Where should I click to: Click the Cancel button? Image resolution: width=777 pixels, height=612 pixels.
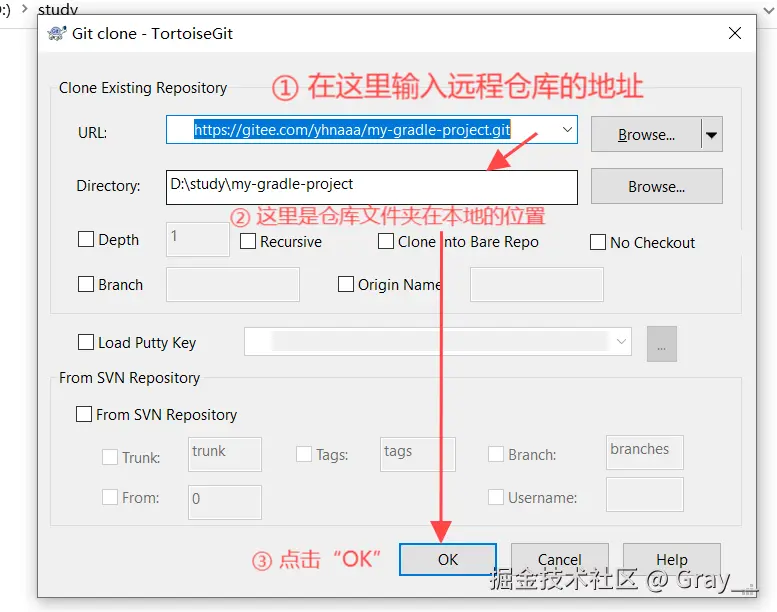(x=560, y=559)
